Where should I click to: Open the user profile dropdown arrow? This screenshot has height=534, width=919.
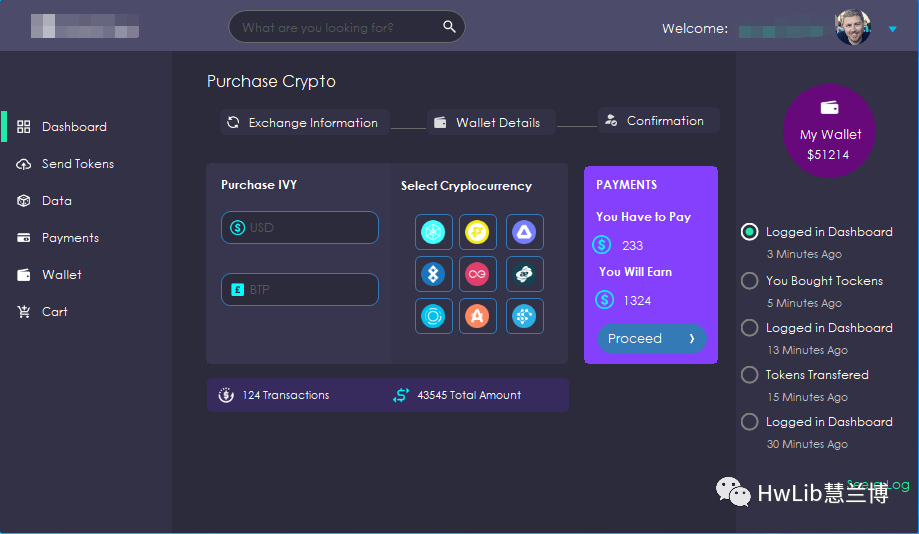[x=893, y=29]
